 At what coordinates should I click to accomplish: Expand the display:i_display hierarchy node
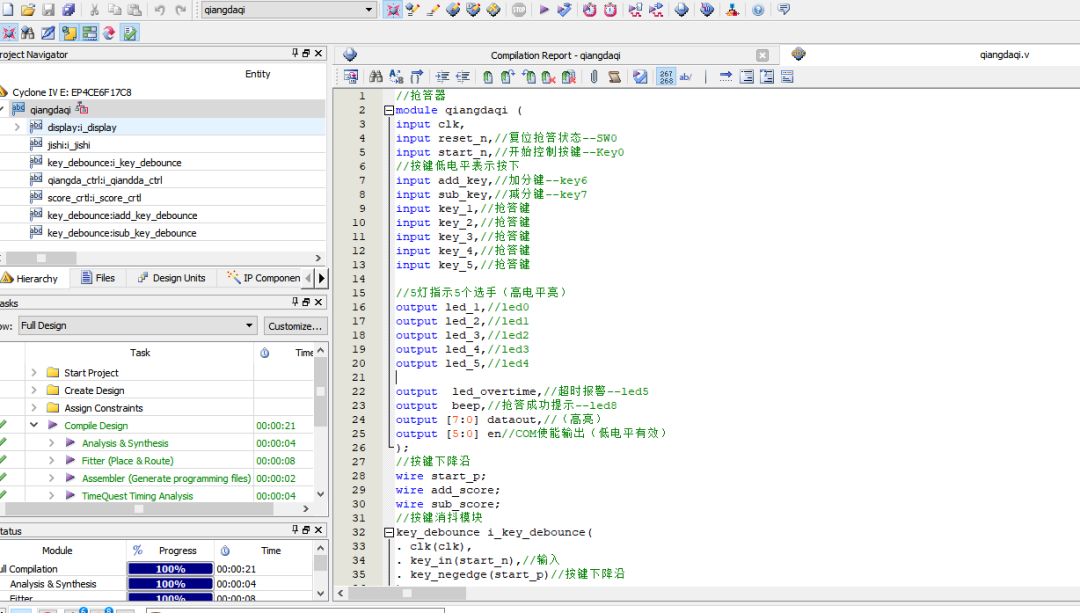[17, 127]
